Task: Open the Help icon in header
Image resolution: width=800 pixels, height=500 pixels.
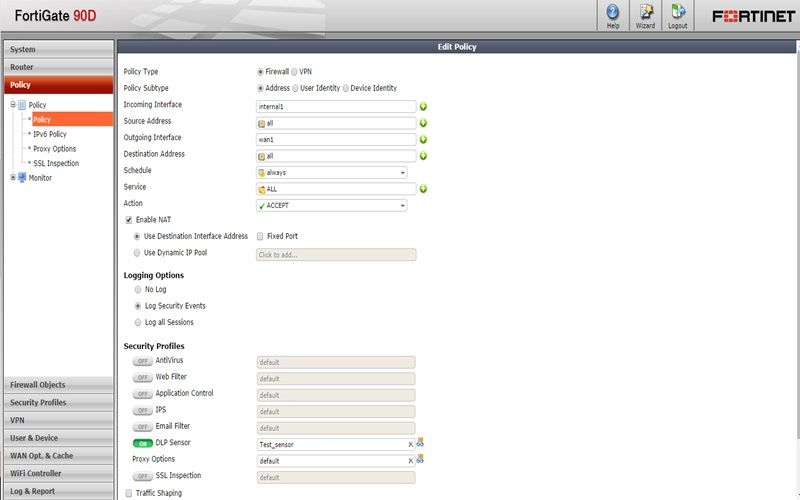Action: pos(613,16)
